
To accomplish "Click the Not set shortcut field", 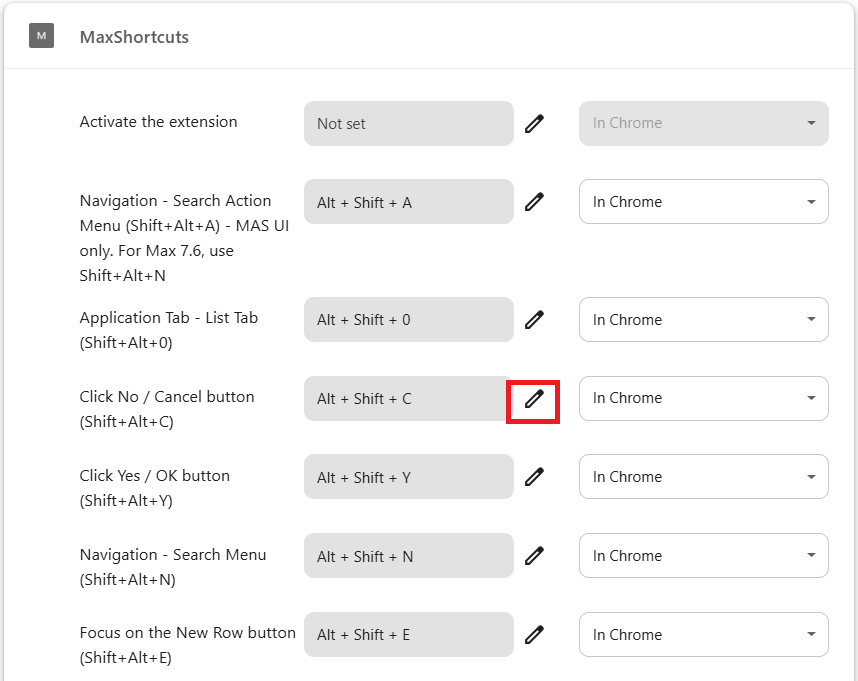I will click(x=409, y=124).
